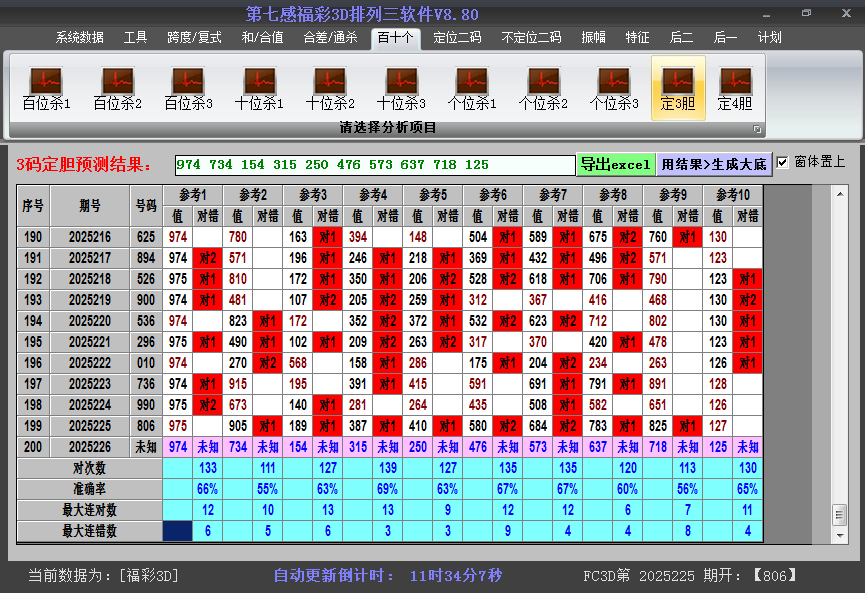Open the 十位杀1 analysis item
The image size is (865, 593).
pyautogui.click(x=259, y=88)
